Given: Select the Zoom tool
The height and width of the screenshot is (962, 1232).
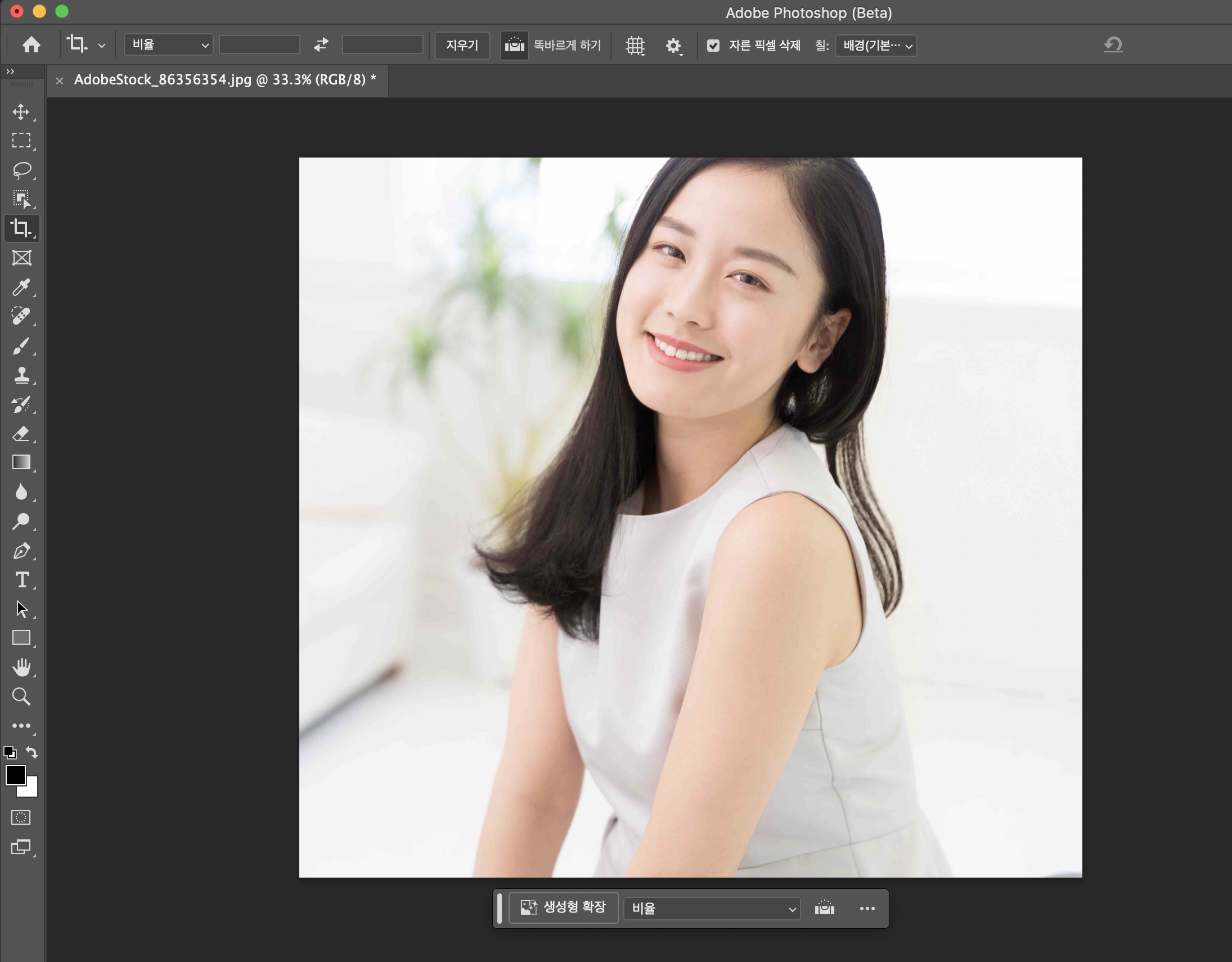Looking at the screenshot, I should click(21, 697).
